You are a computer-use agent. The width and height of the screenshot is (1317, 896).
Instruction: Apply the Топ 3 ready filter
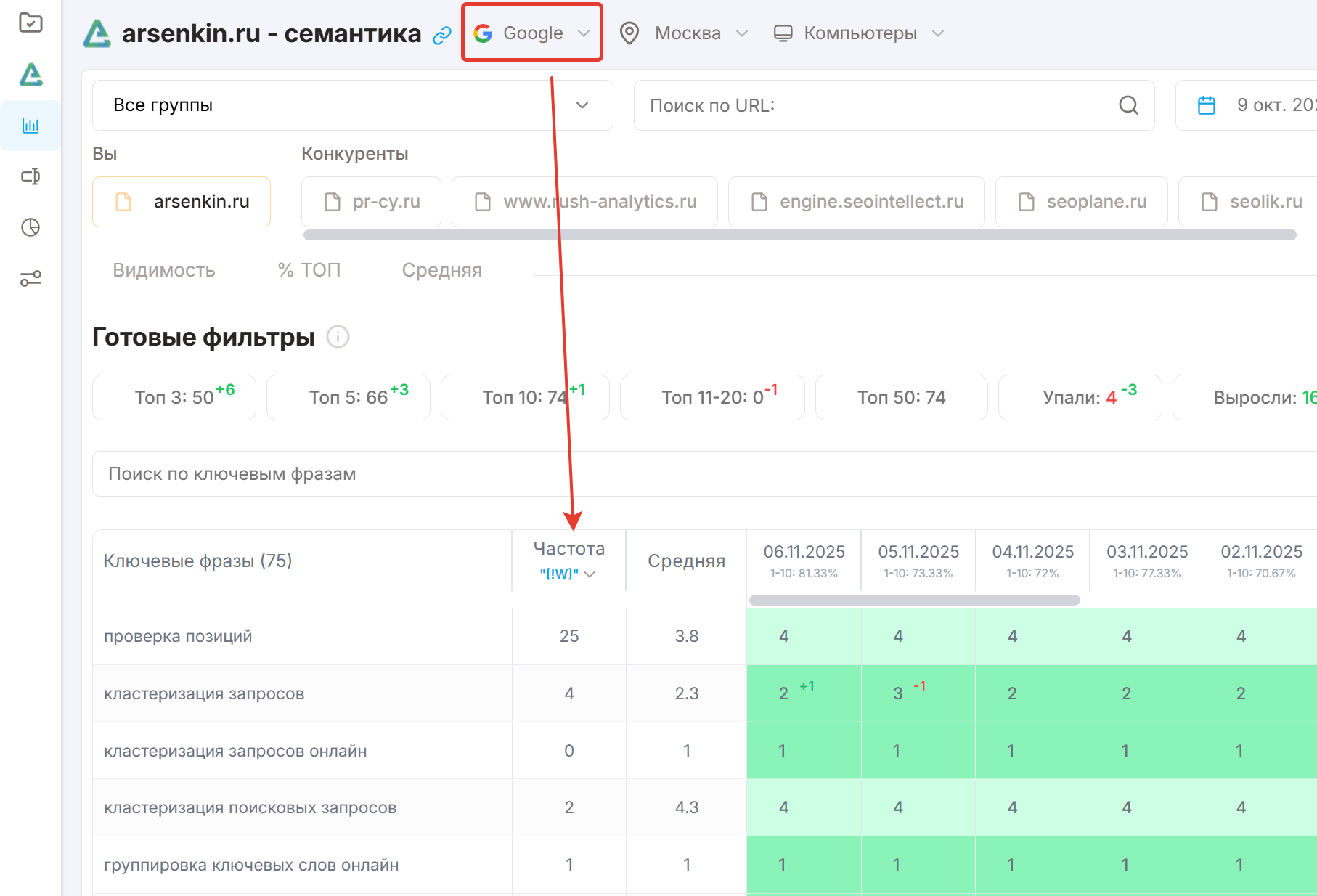tap(174, 397)
